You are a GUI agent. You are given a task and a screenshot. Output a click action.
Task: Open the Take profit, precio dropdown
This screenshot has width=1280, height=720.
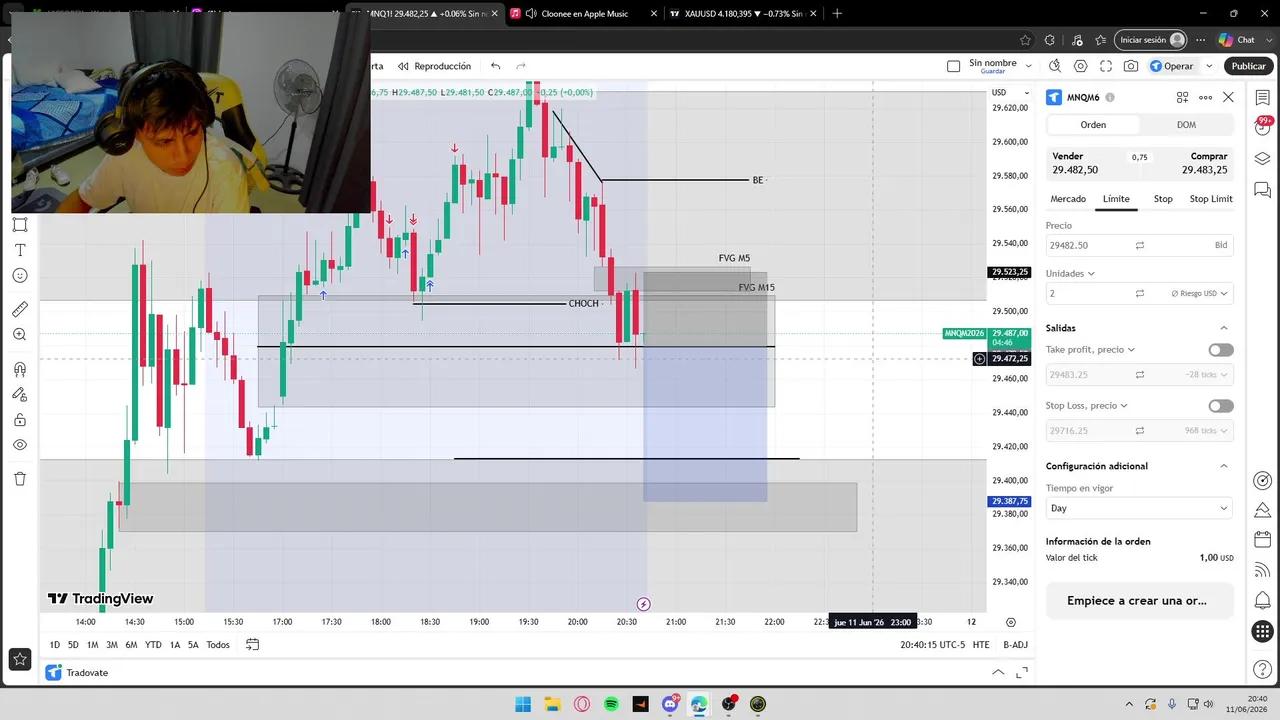pos(1091,350)
